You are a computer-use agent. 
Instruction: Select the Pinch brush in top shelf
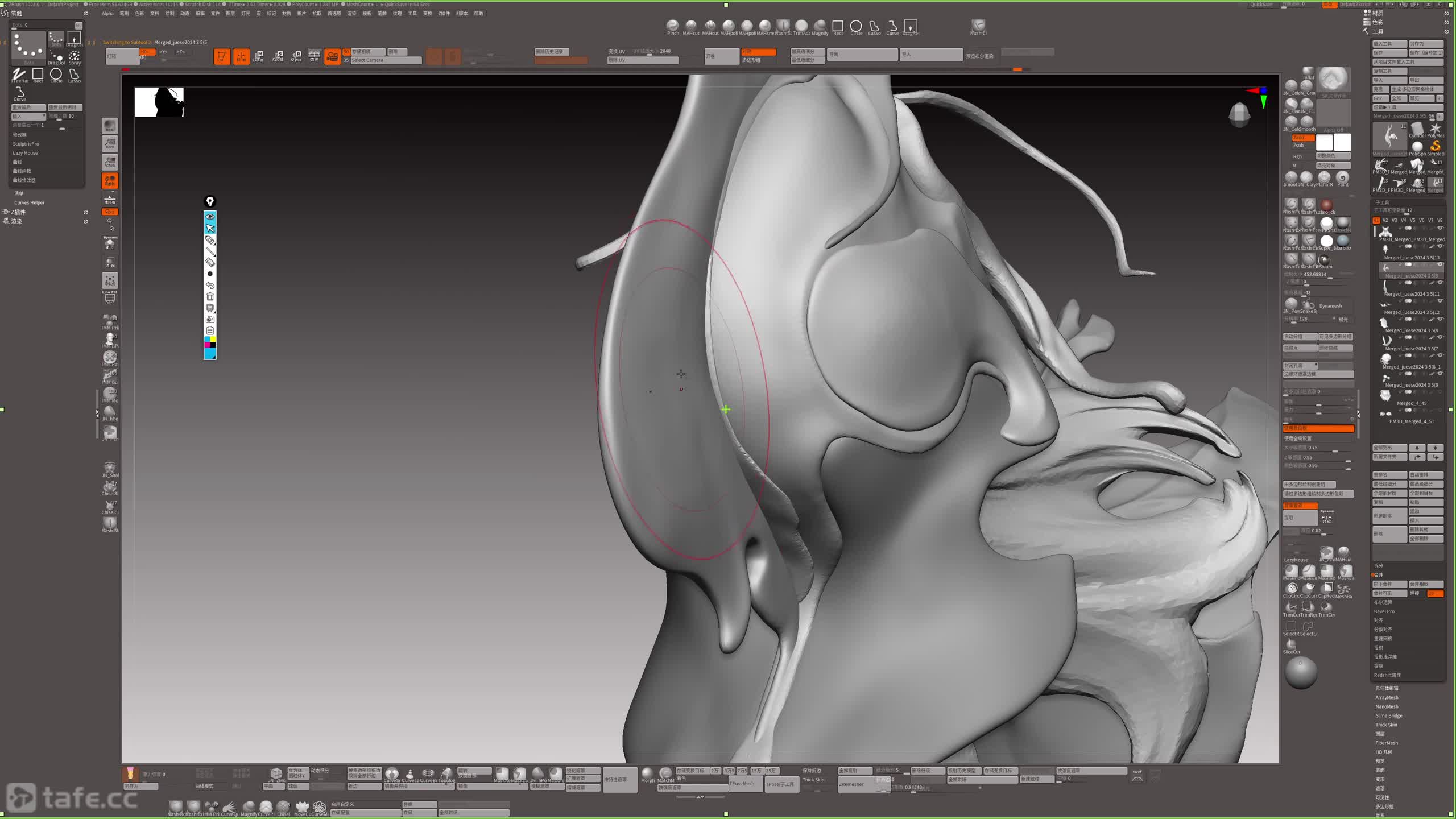[672, 26]
